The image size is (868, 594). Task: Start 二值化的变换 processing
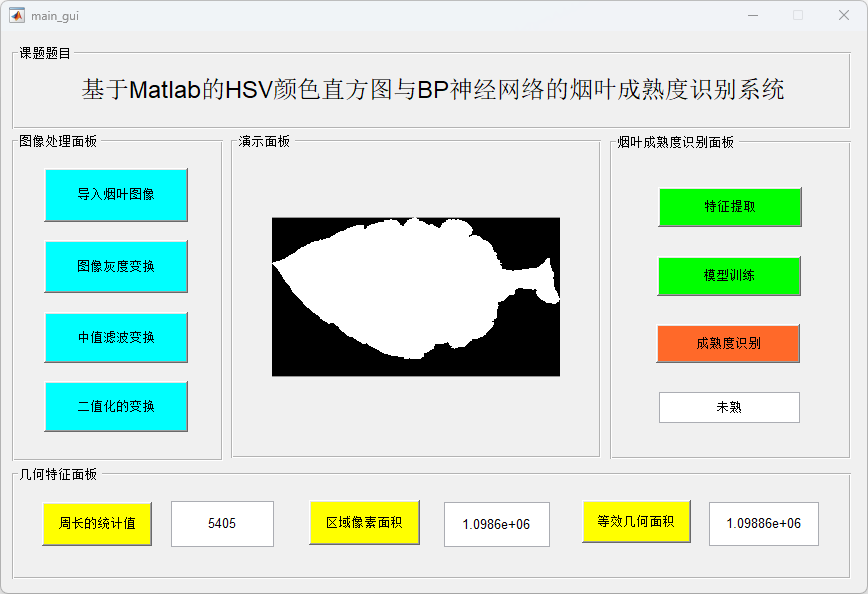[x=116, y=406]
